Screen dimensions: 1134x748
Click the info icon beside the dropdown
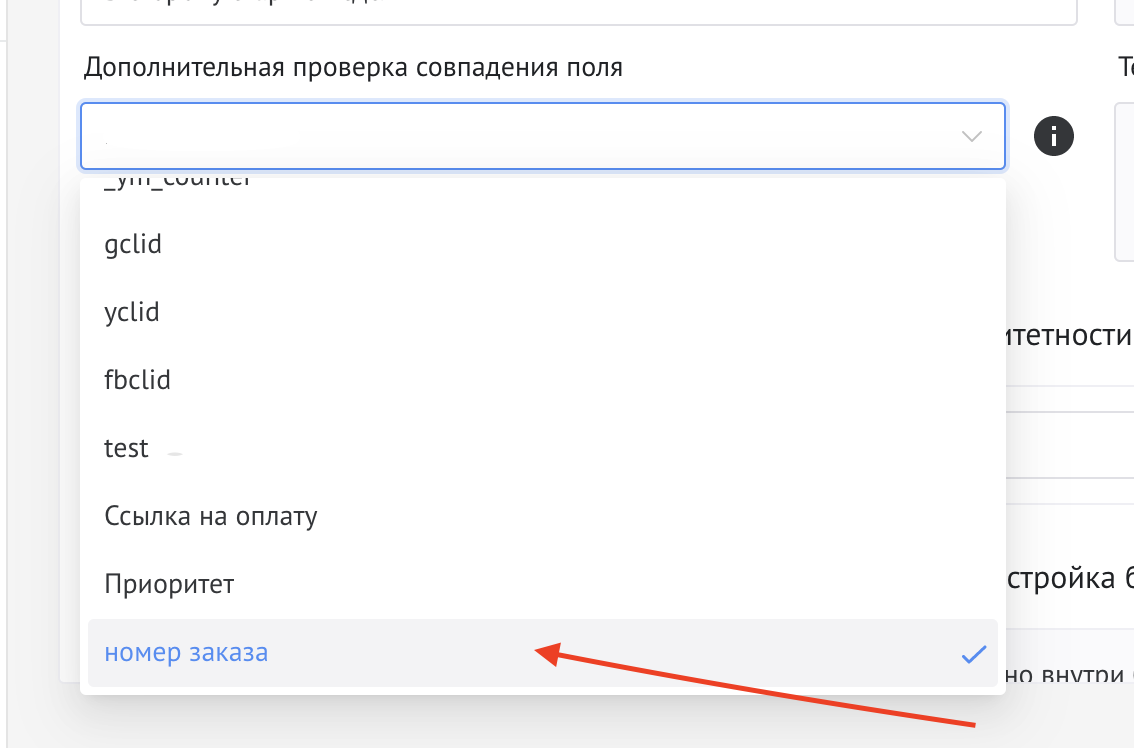1053,136
